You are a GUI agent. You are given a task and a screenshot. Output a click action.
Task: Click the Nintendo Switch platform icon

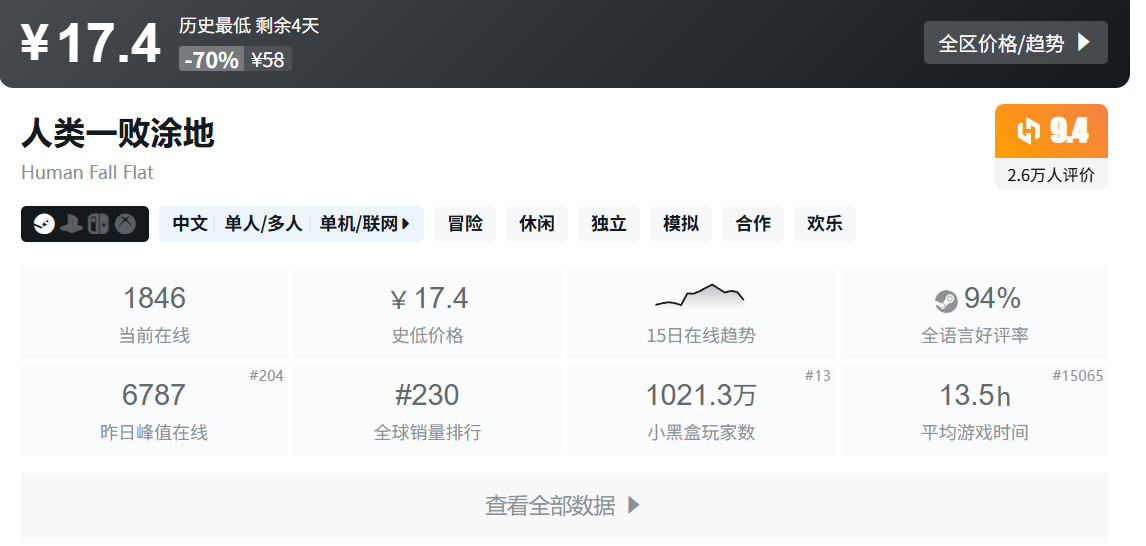click(x=98, y=224)
